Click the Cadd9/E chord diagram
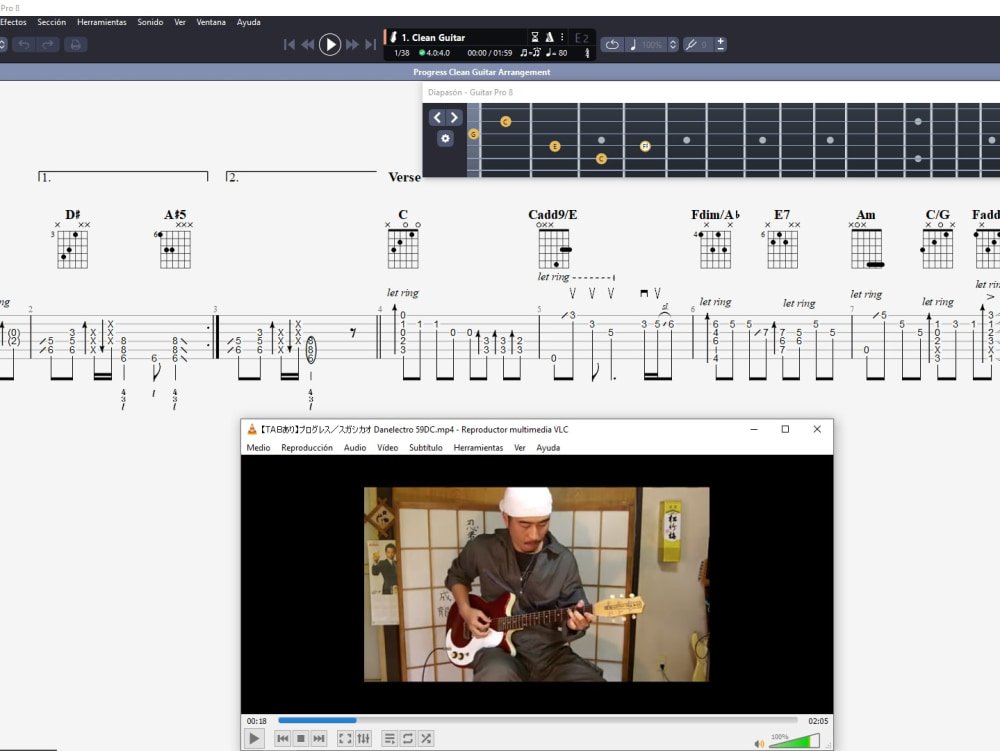The height and width of the screenshot is (751, 1000). [554, 245]
